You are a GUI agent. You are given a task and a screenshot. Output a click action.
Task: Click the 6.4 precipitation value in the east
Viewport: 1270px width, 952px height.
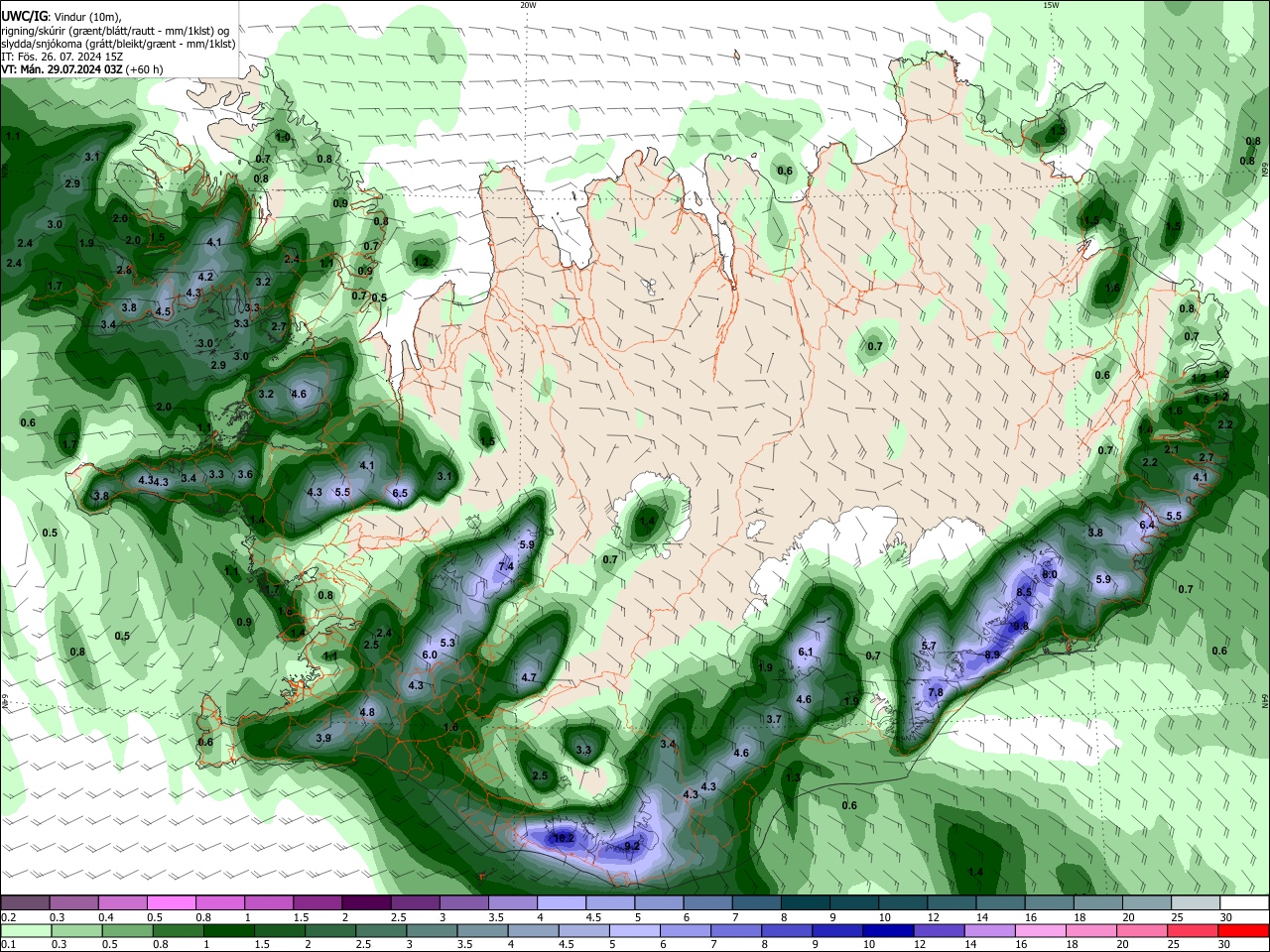(x=1147, y=525)
